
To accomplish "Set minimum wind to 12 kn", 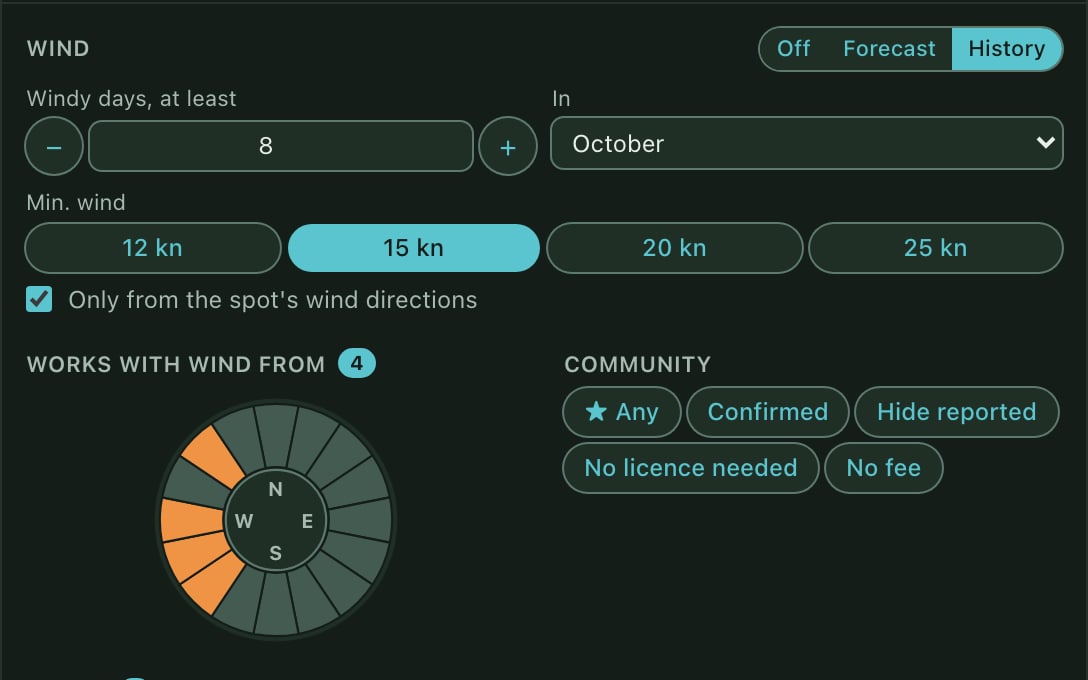I will pos(153,248).
